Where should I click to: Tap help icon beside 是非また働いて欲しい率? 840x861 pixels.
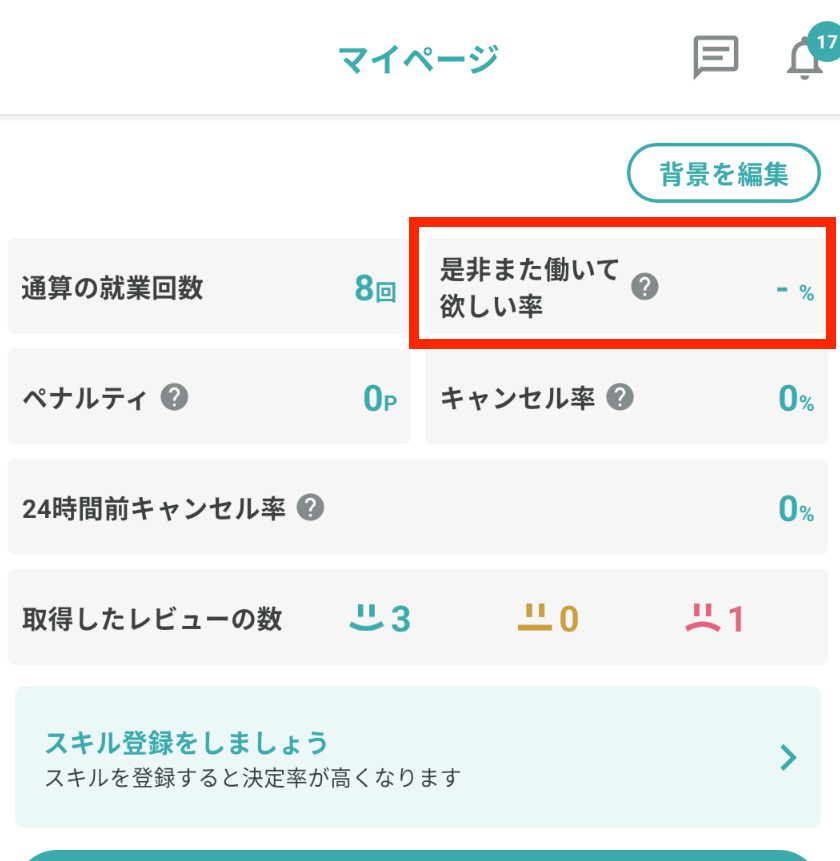pyautogui.click(x=646, y=288)
